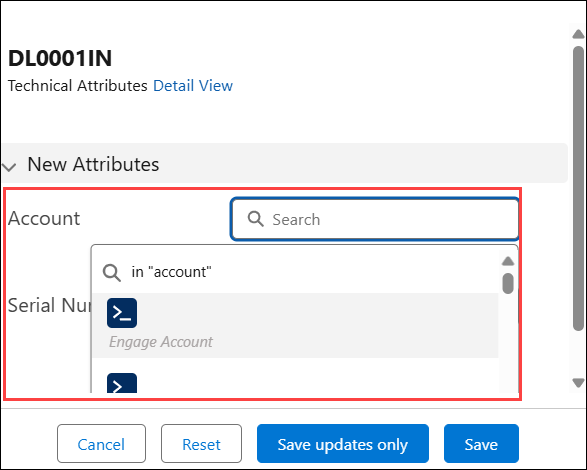
Task: Click the blue Save button
Action: (x=481, y=444)
